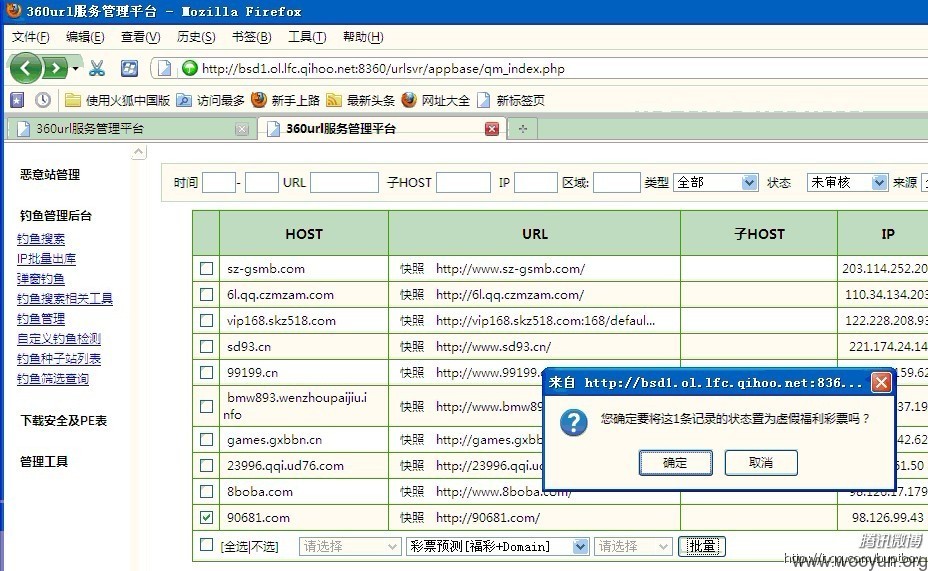Tick the checkbox for 23996.qqi.ud76.com row
Image resolution: width=928 pixels, height=571 pixels.
(x=206, y=465)
